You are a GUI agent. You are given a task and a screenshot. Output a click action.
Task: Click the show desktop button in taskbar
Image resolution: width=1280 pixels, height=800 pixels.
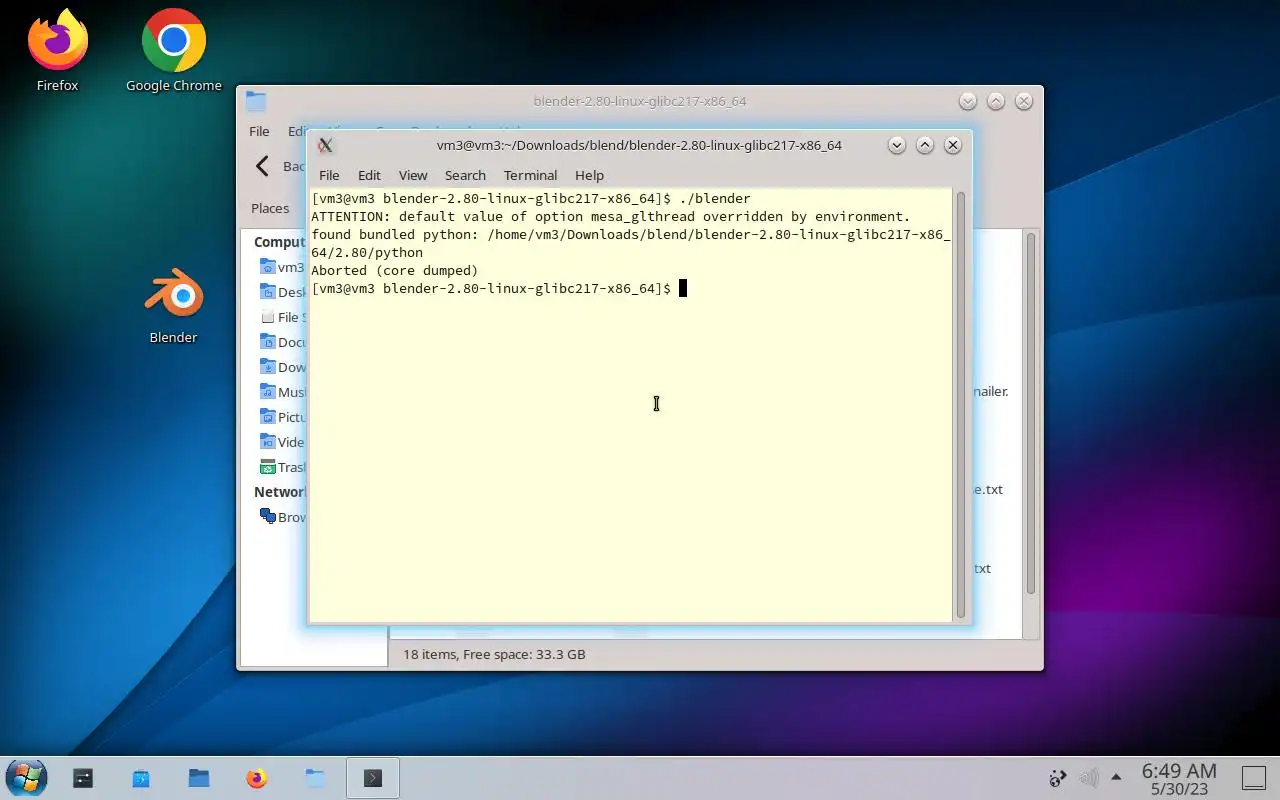[x=1254, y=778]
